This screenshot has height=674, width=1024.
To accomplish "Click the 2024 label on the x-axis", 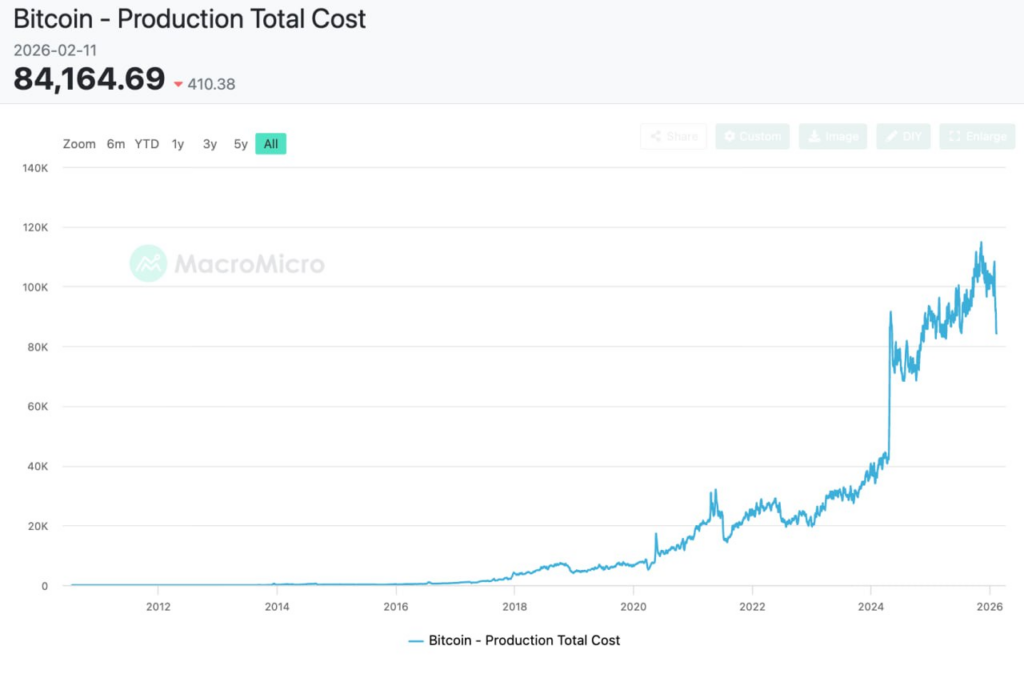I will [871, 606].
